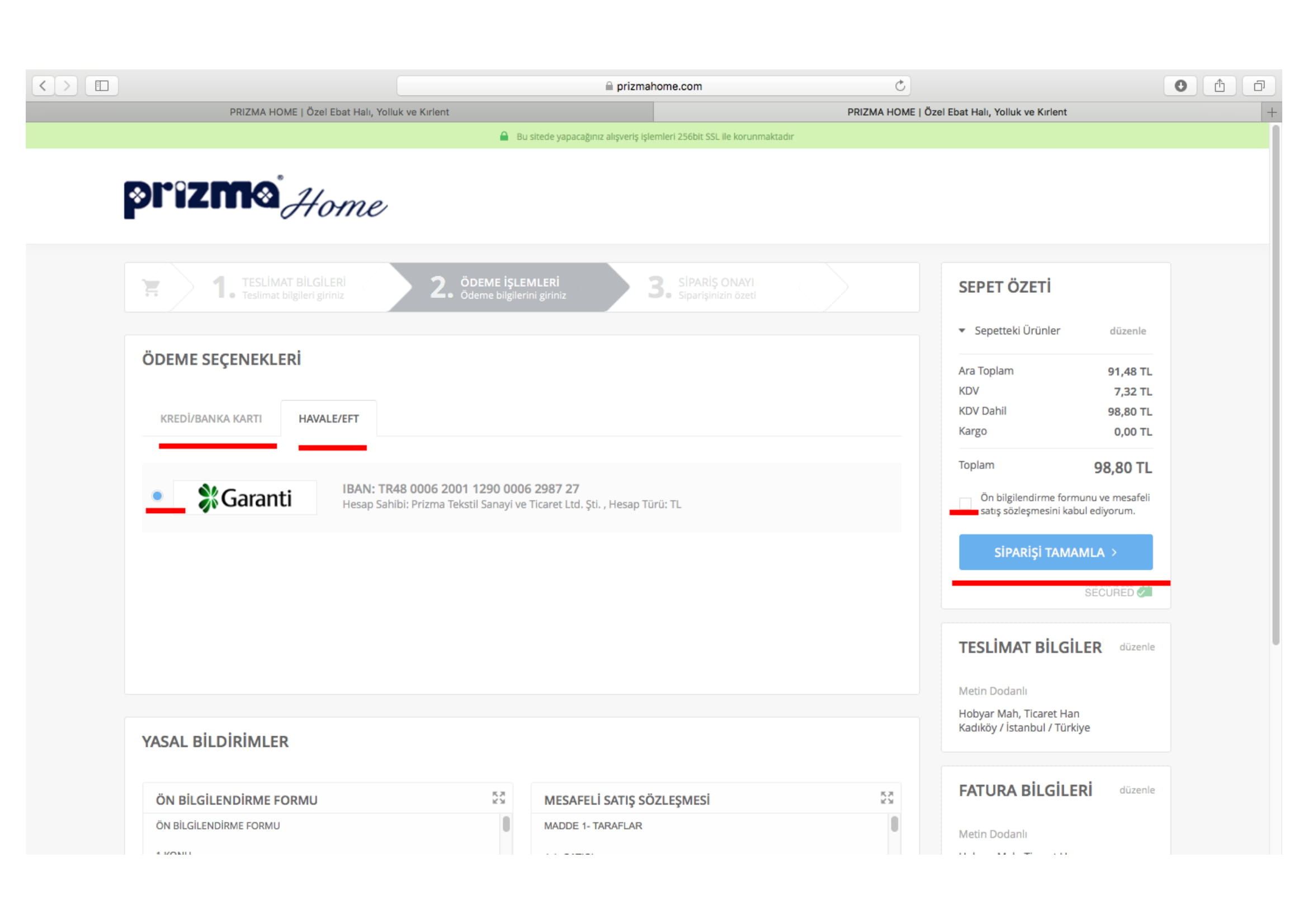The width and height of the screenshot is (1308, 924).
Task: Select the second PRIZMA HOME browser tab
Action: 957,112
